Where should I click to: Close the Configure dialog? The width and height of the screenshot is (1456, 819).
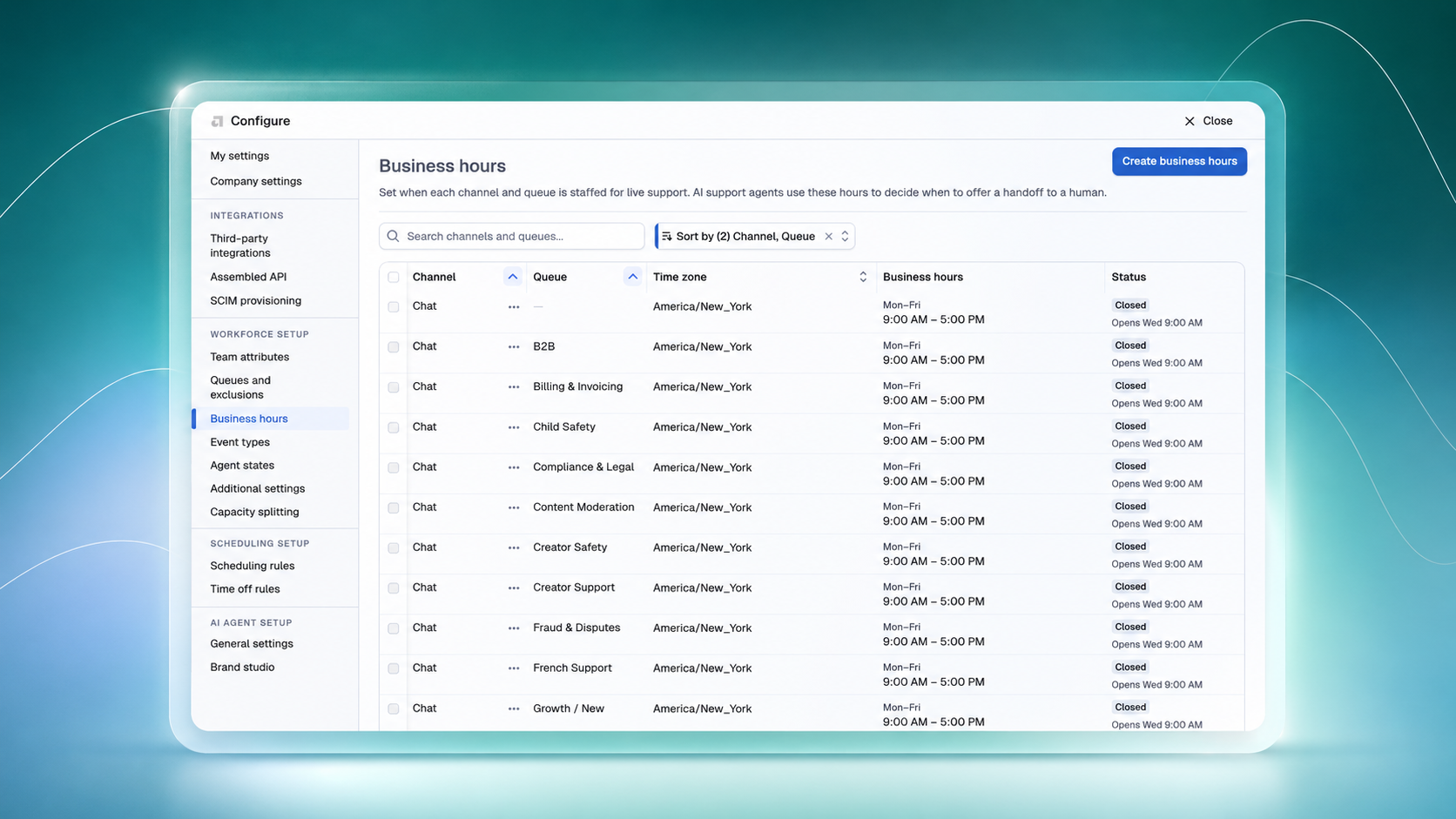click(x=1208, y=121)
